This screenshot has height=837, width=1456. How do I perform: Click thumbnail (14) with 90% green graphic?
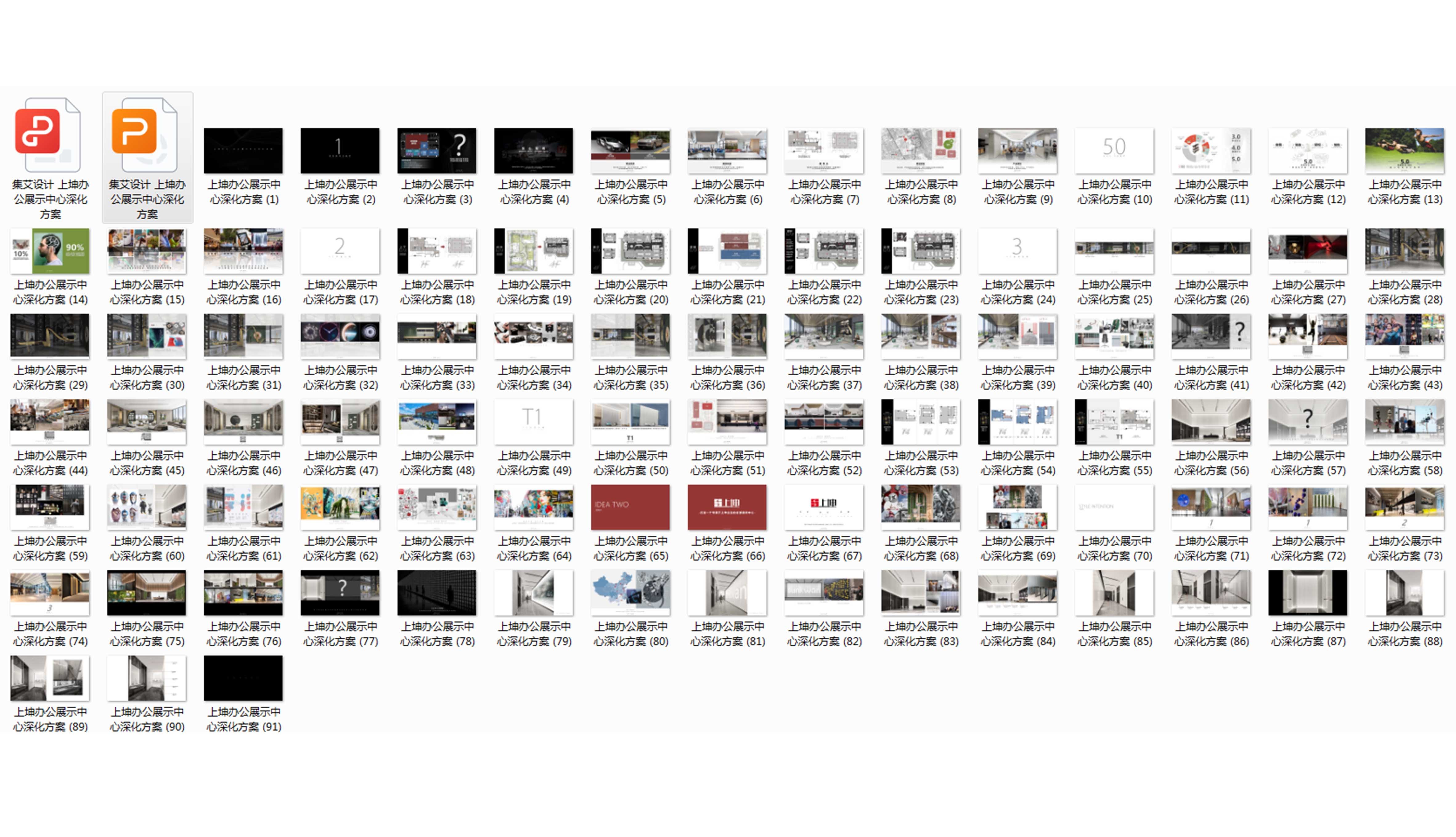pos(49,251)
